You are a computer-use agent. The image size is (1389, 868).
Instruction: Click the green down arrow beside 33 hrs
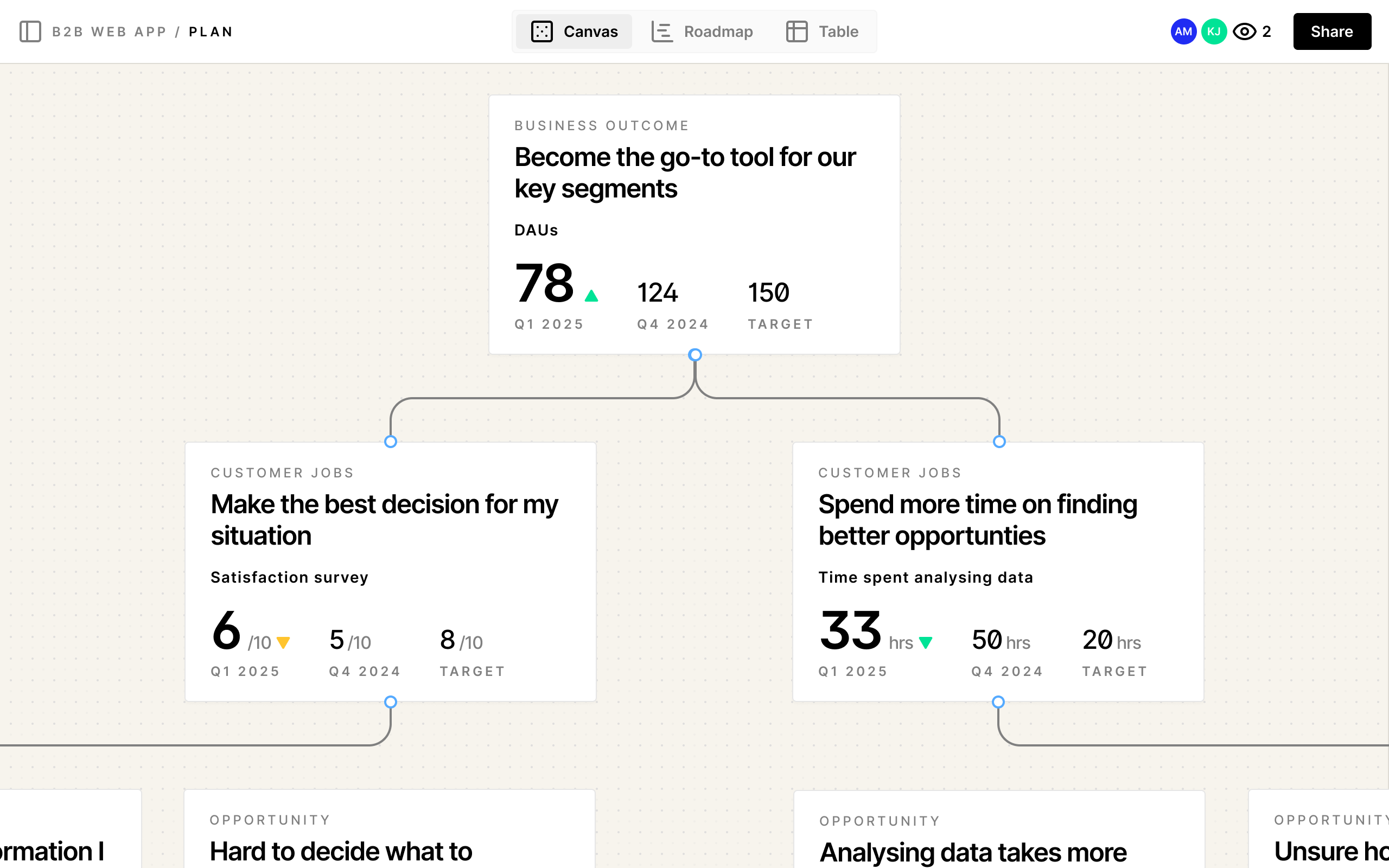point(926,643)
